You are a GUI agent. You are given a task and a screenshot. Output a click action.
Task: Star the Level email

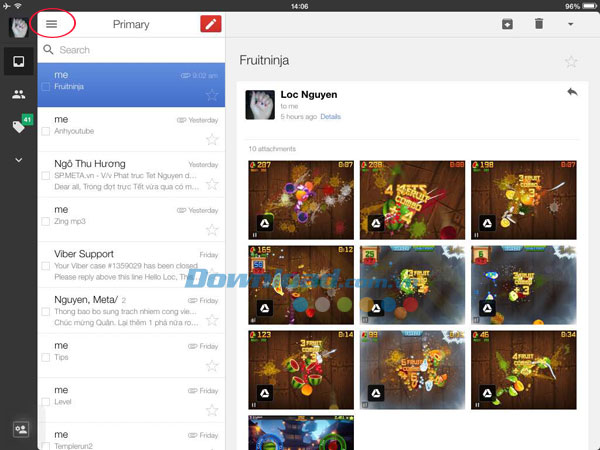(x=212, y=411)
